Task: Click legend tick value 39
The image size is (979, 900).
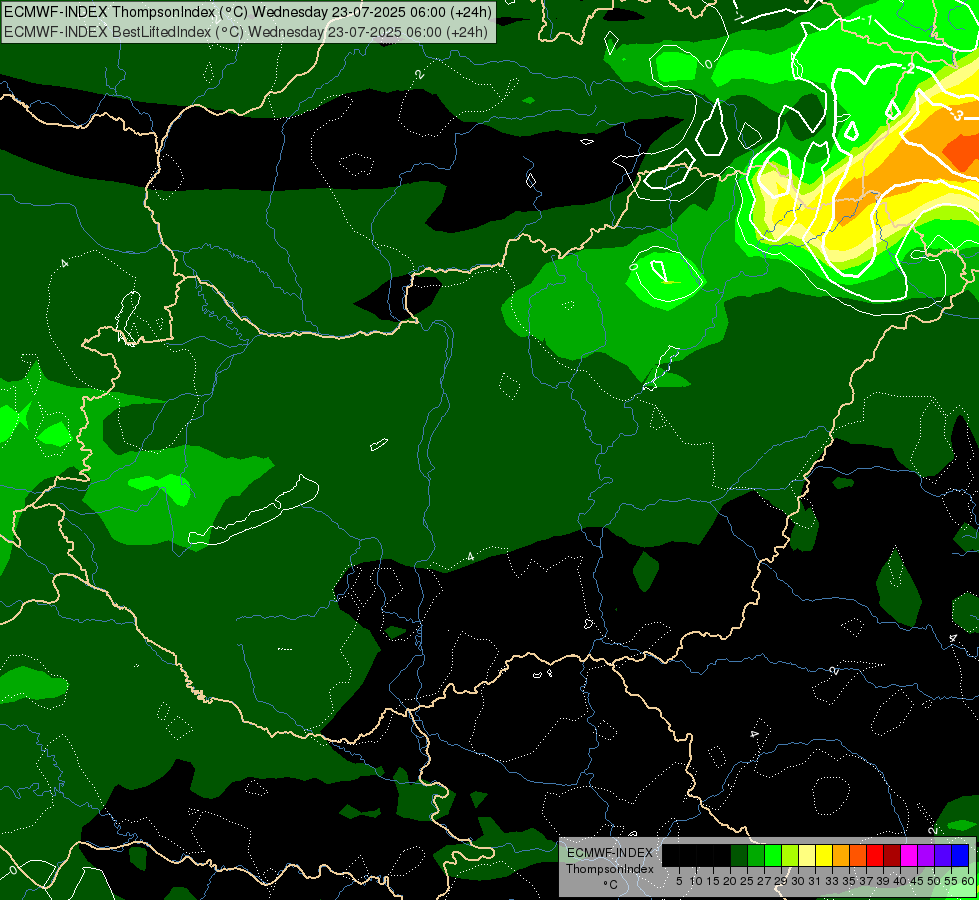Action: 883,881
